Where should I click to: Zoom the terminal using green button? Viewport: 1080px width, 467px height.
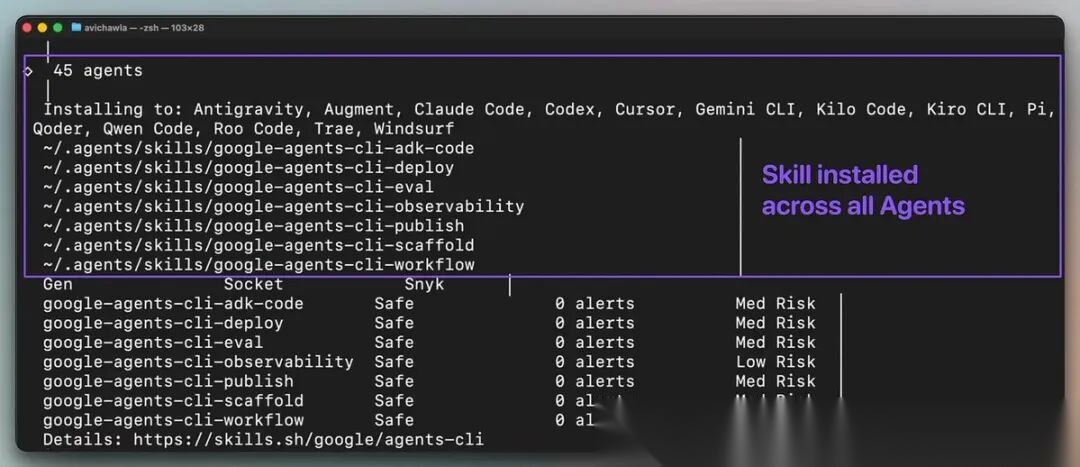click(57, 28)
